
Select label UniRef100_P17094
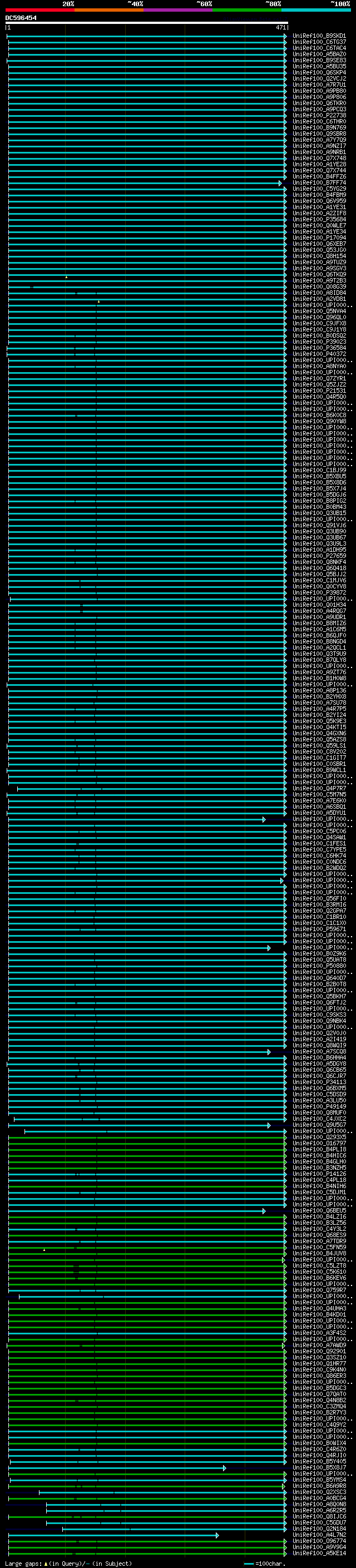[319, 238]
